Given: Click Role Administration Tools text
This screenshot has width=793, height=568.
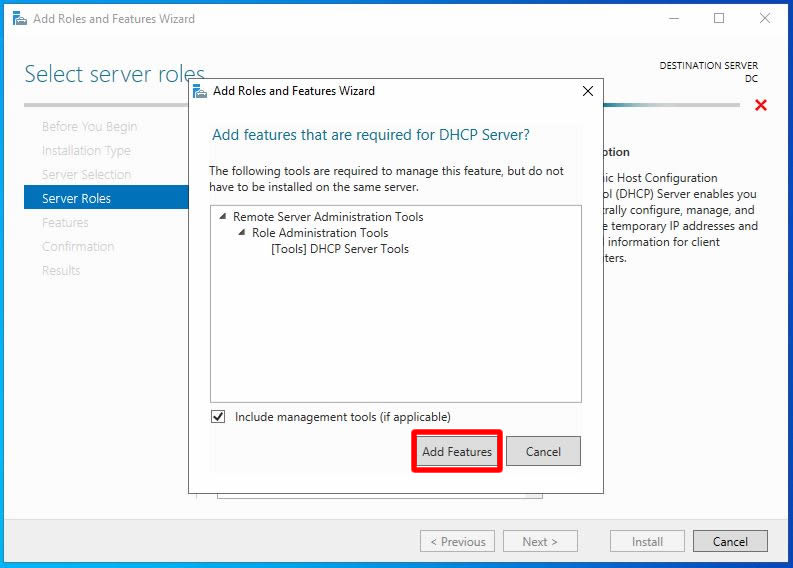Looking at the screenshot, I should click(320, 233).
